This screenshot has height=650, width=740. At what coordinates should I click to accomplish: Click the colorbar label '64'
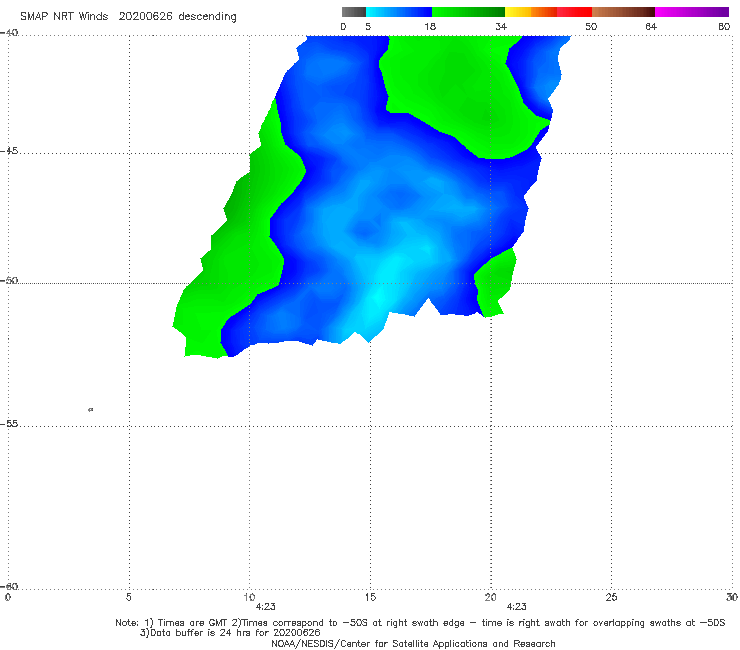651,27
